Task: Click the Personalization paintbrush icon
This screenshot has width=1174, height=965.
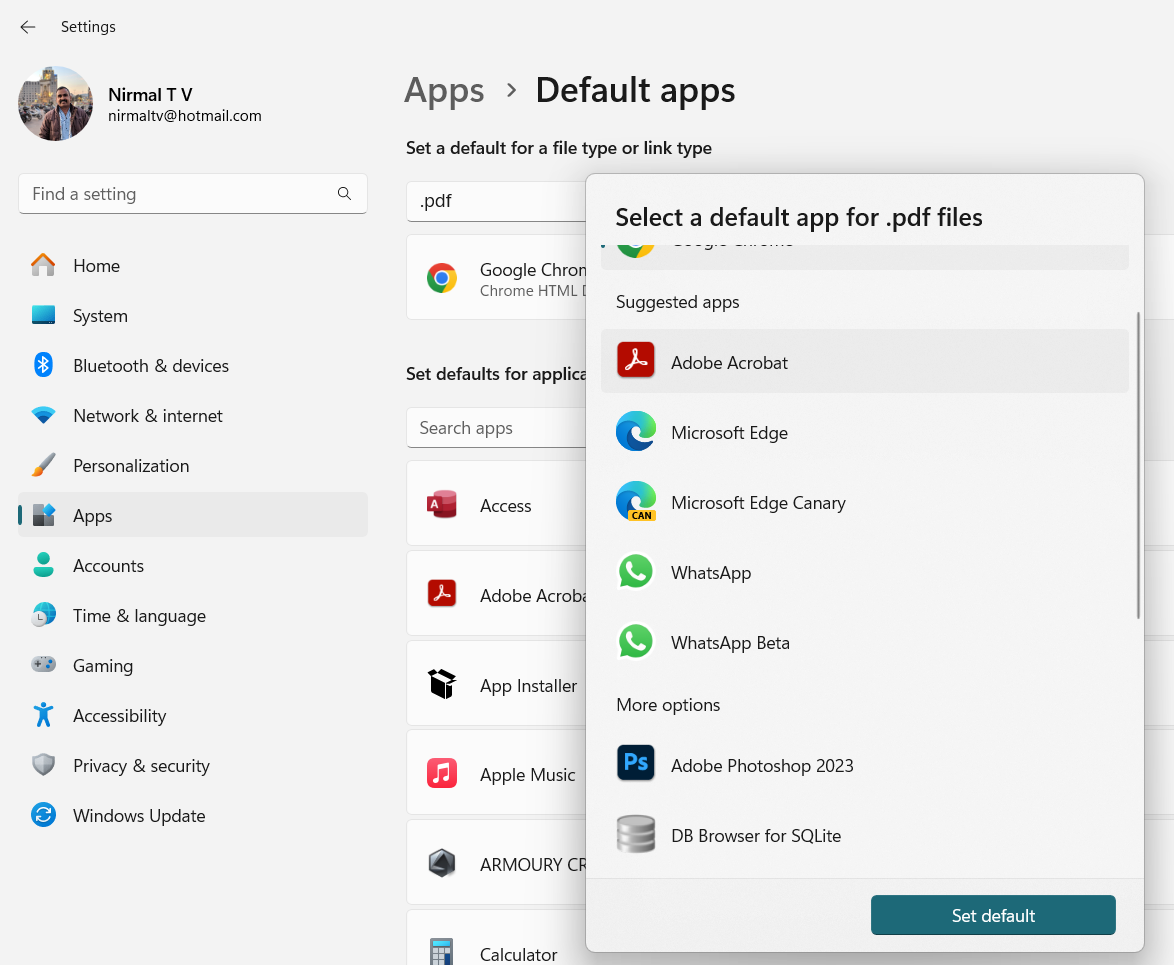Action: point(43,465)
